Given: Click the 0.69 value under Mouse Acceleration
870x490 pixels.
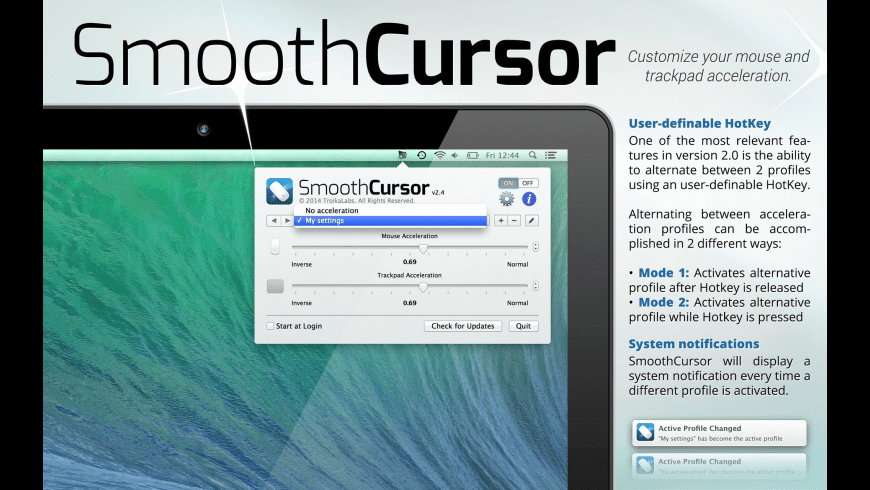Looking at the screenshot, I should click(409, 262).
